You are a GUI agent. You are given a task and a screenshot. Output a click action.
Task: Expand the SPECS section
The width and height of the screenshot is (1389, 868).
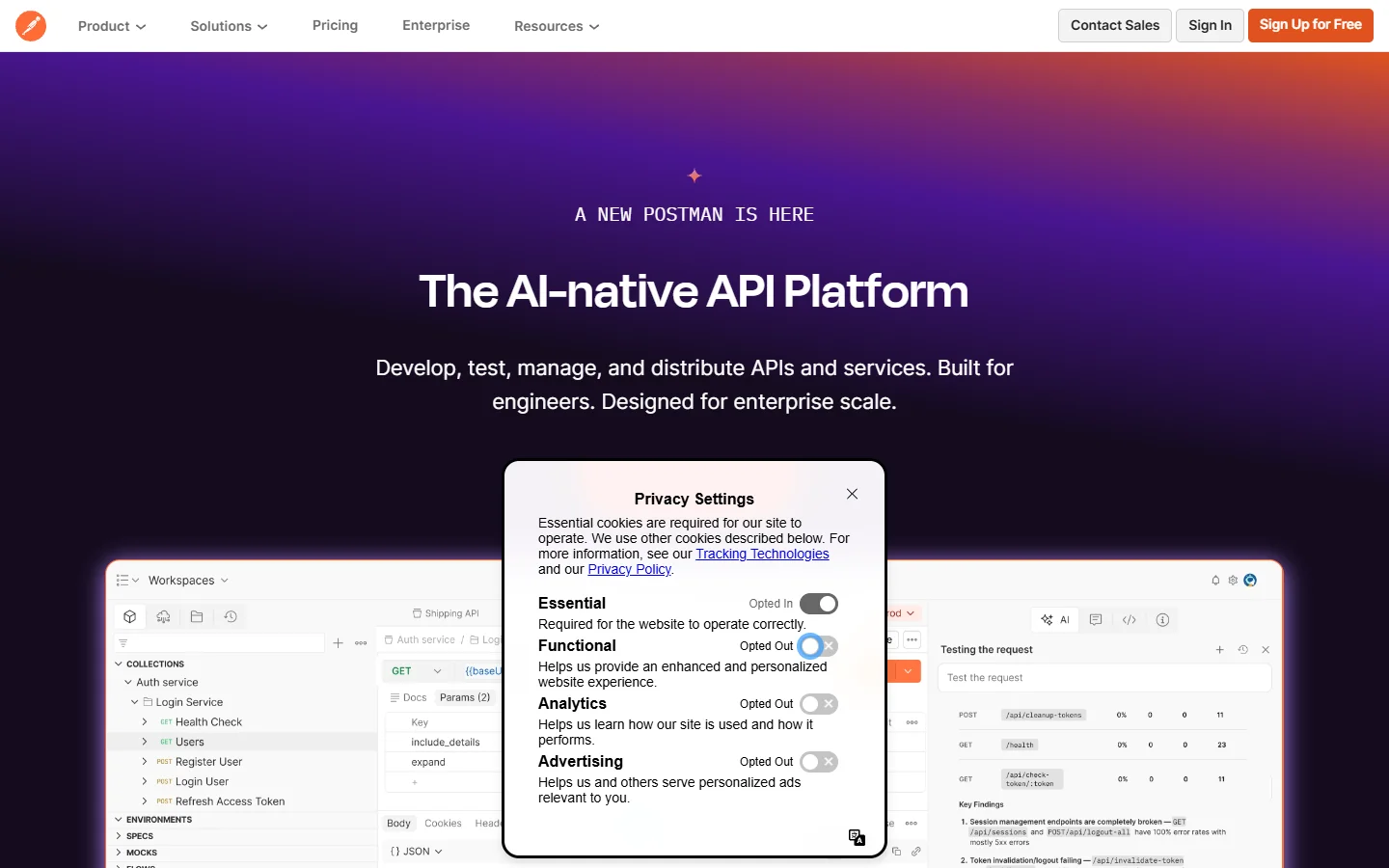(x=119, y=836)
